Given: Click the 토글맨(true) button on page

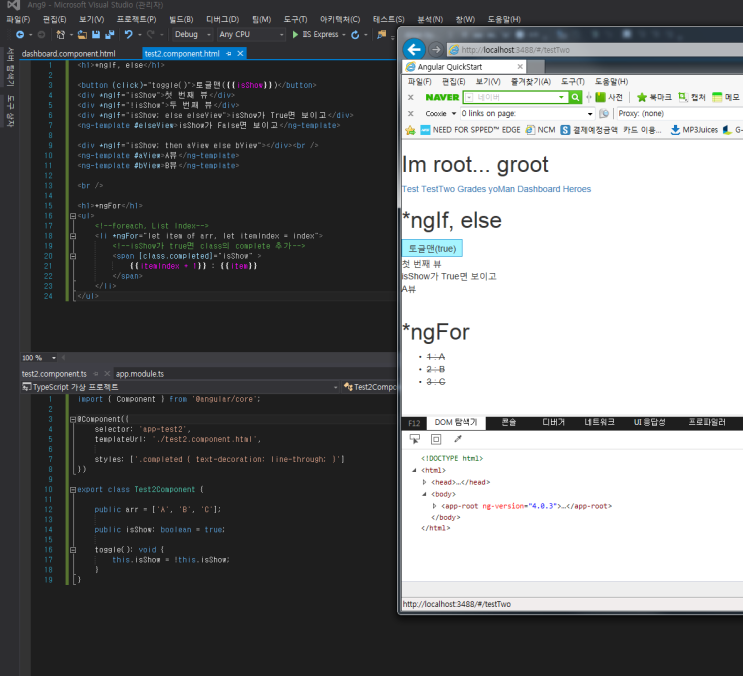Looking at the screenshot, I should [432, 248].
